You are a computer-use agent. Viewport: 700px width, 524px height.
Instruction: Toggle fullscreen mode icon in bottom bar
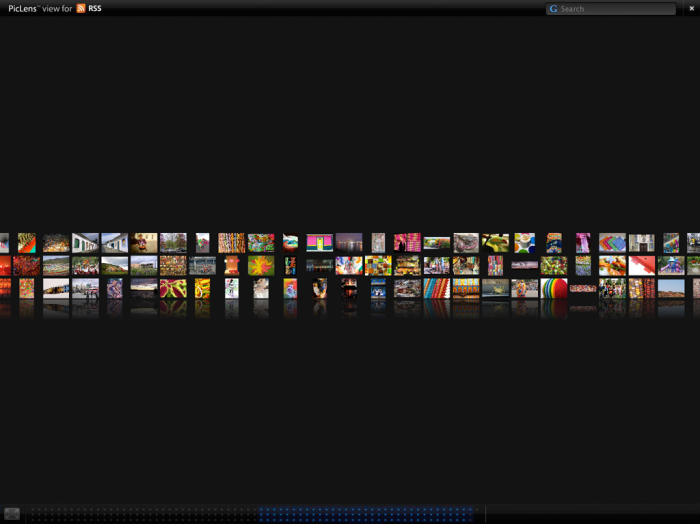(x=12, y=514)
